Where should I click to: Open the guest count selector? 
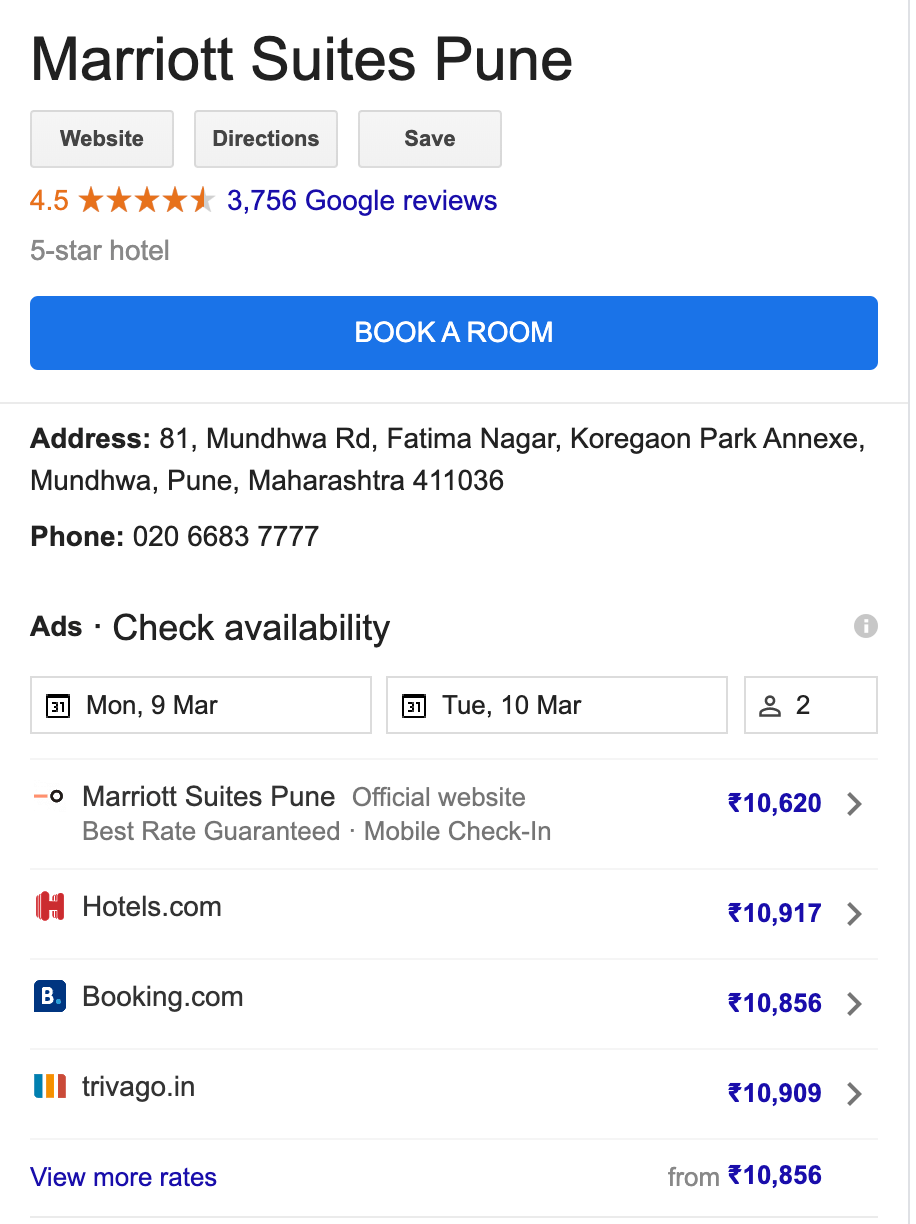tap(811, 706)
